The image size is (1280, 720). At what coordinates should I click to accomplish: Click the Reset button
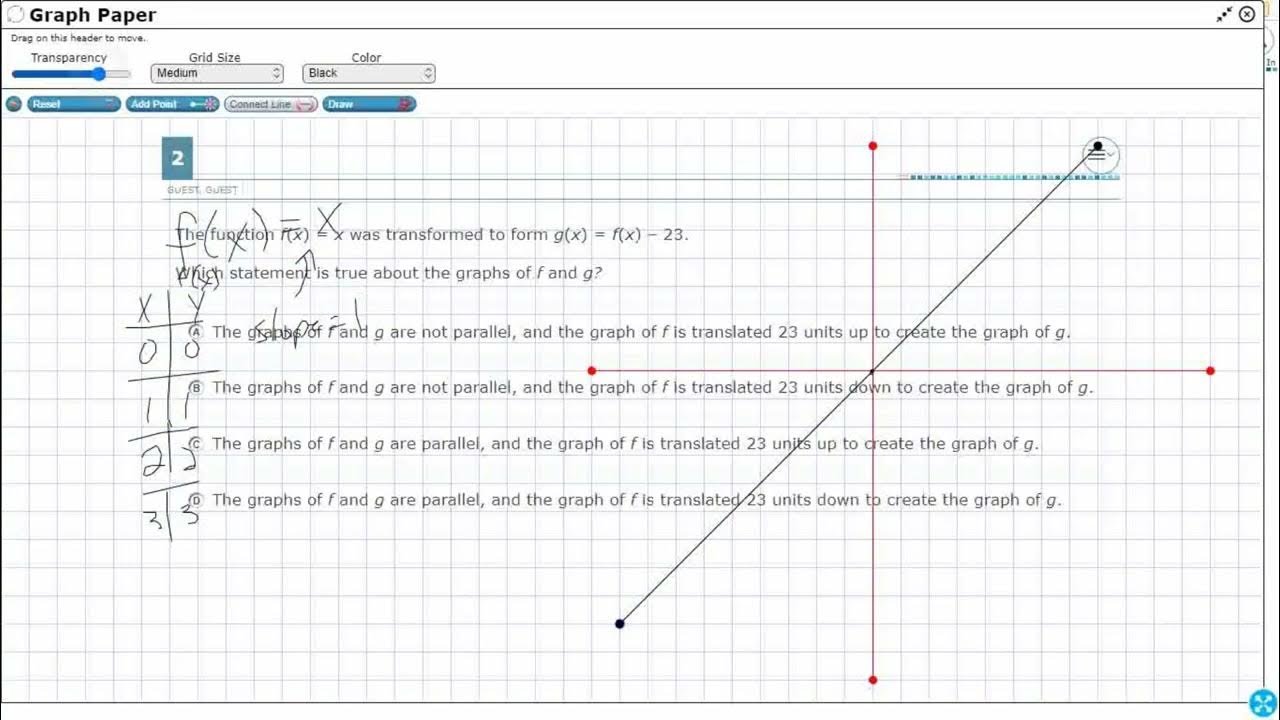click(x=74, y=104)
